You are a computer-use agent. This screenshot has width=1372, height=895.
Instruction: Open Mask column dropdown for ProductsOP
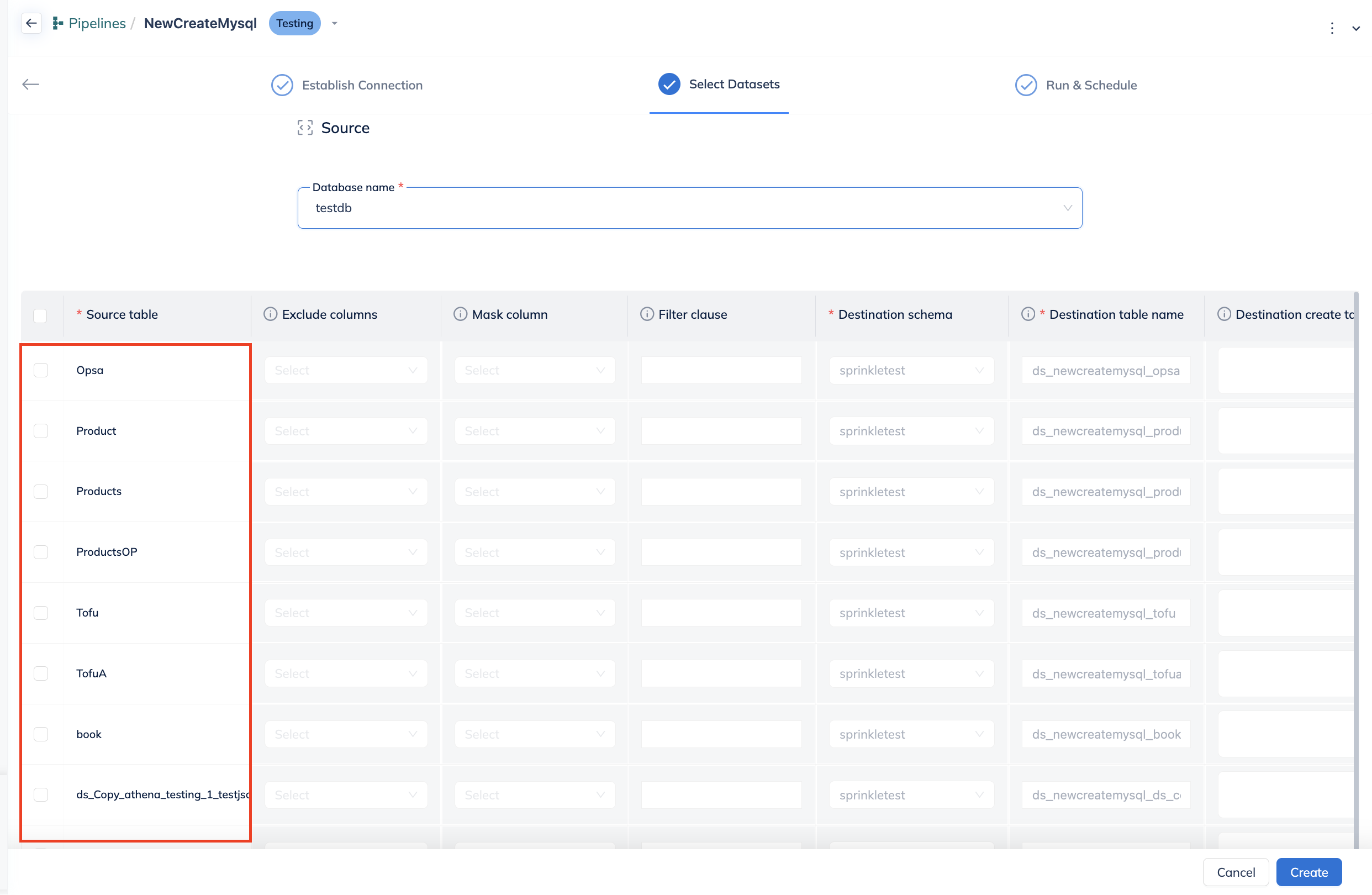click(x=535, y=552)
